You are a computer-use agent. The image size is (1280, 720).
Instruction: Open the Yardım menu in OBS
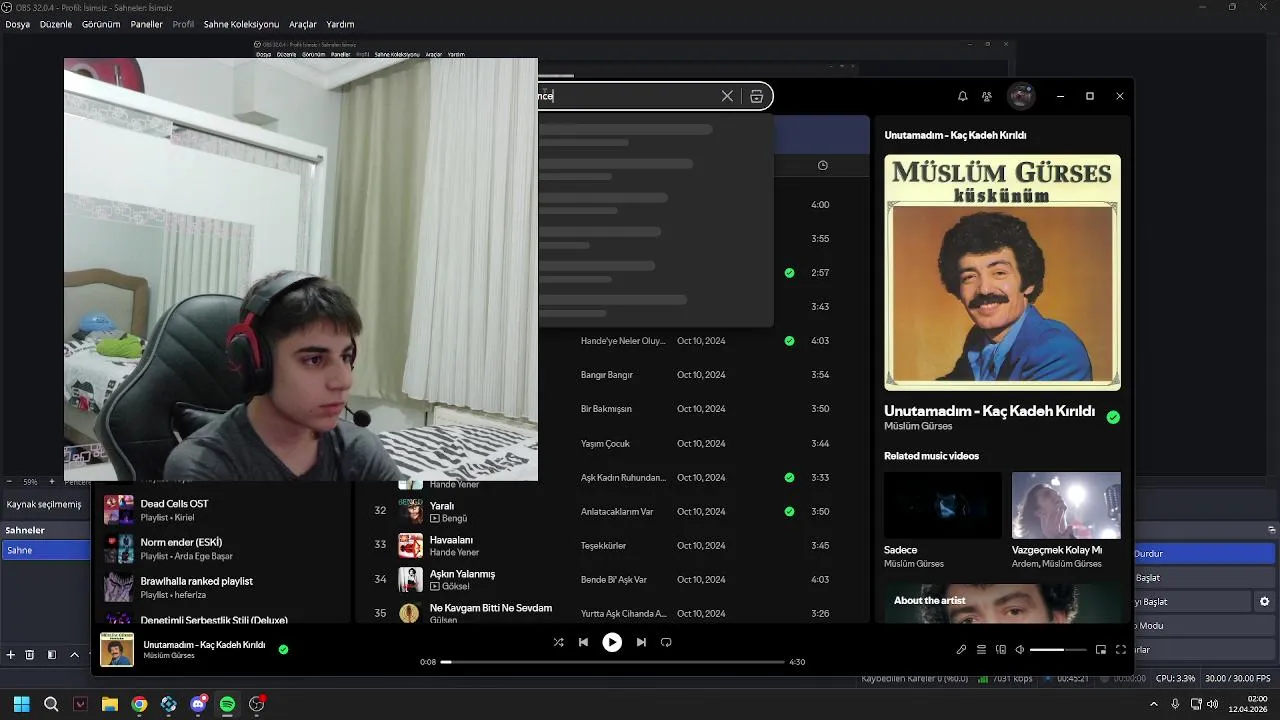(340, 24)
